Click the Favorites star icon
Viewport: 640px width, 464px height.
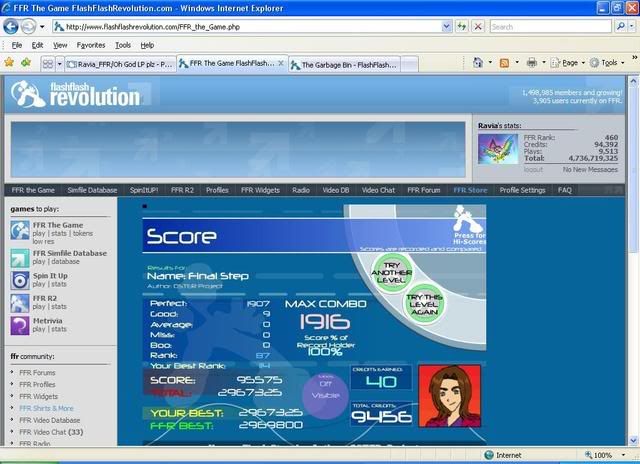tap(10, 63)
